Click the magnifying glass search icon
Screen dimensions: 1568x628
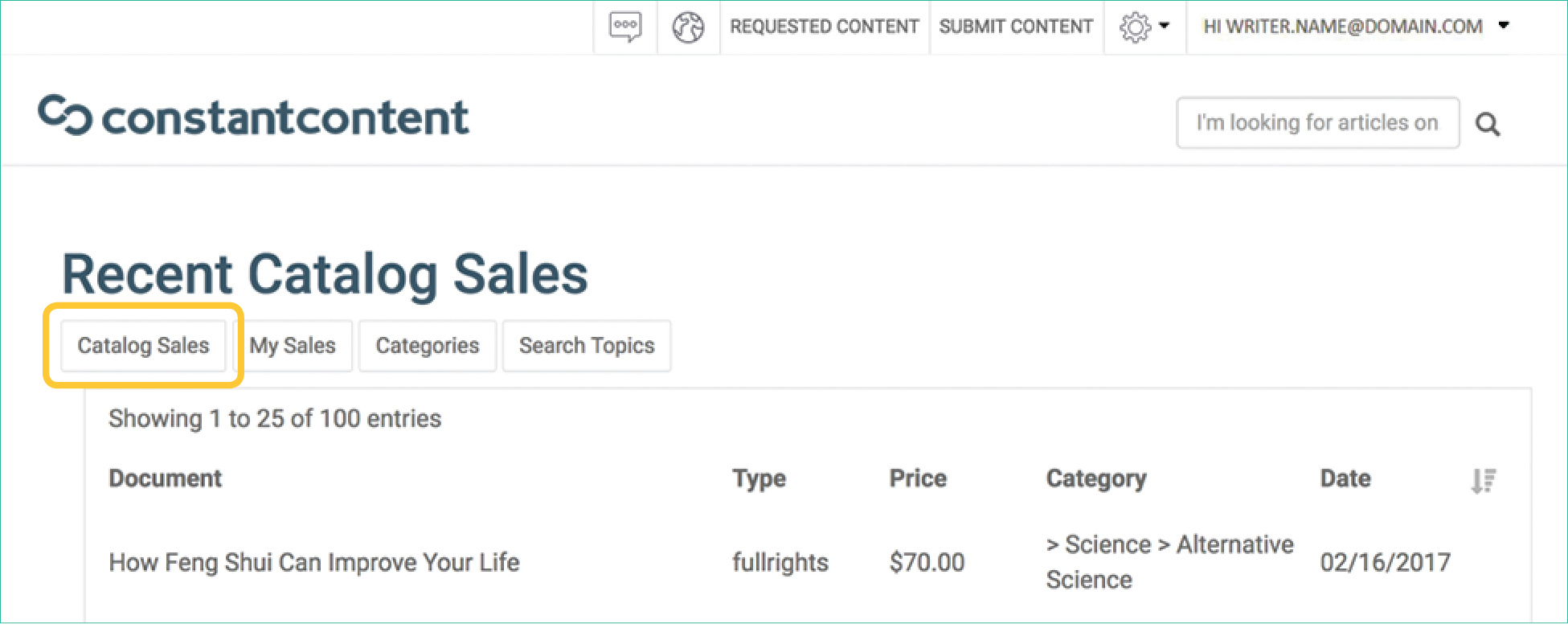(1488, 125)
